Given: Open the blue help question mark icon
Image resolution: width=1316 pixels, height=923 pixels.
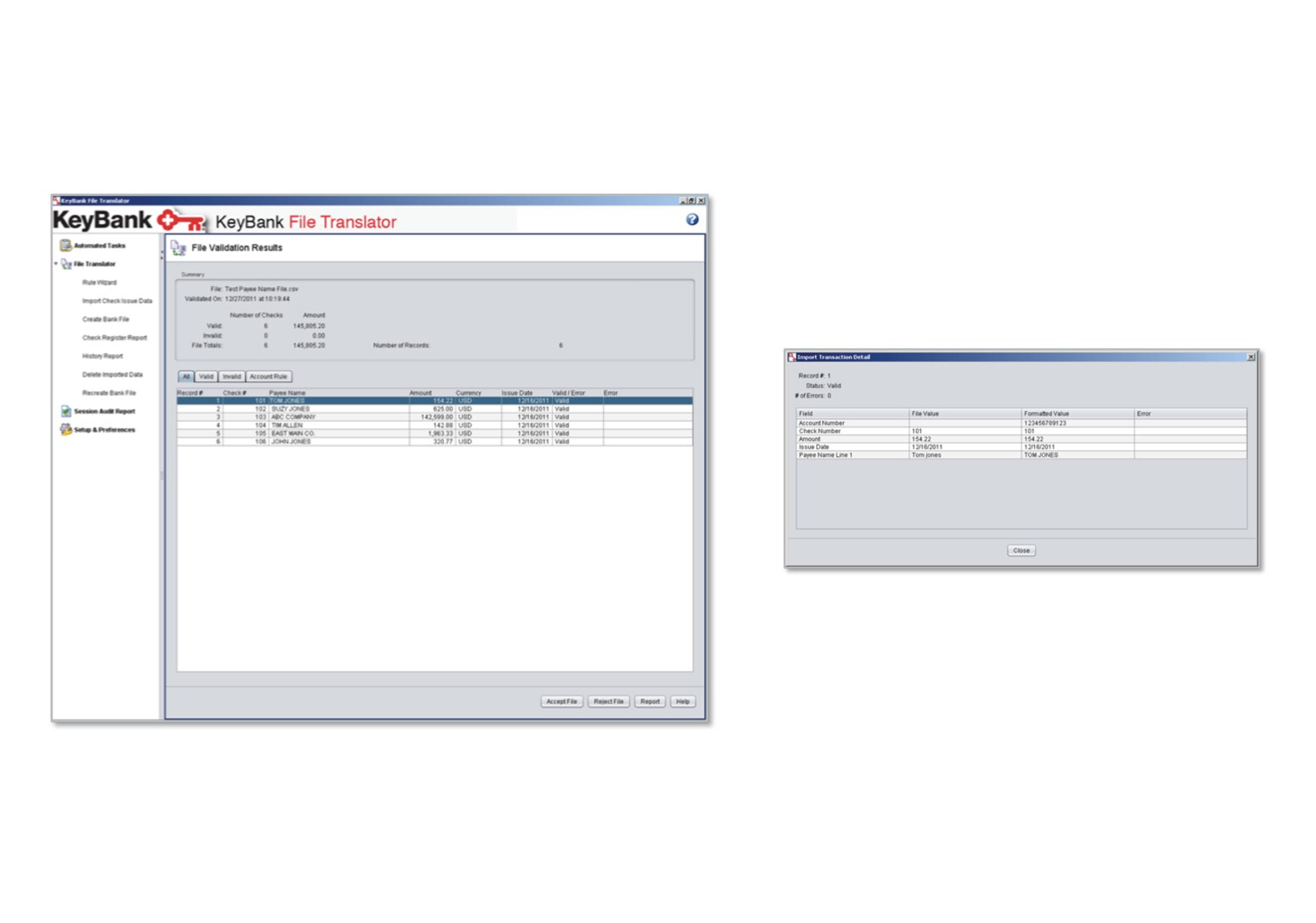Looking at the screenshot, I should pyautogui.click(x=692, y=220).
